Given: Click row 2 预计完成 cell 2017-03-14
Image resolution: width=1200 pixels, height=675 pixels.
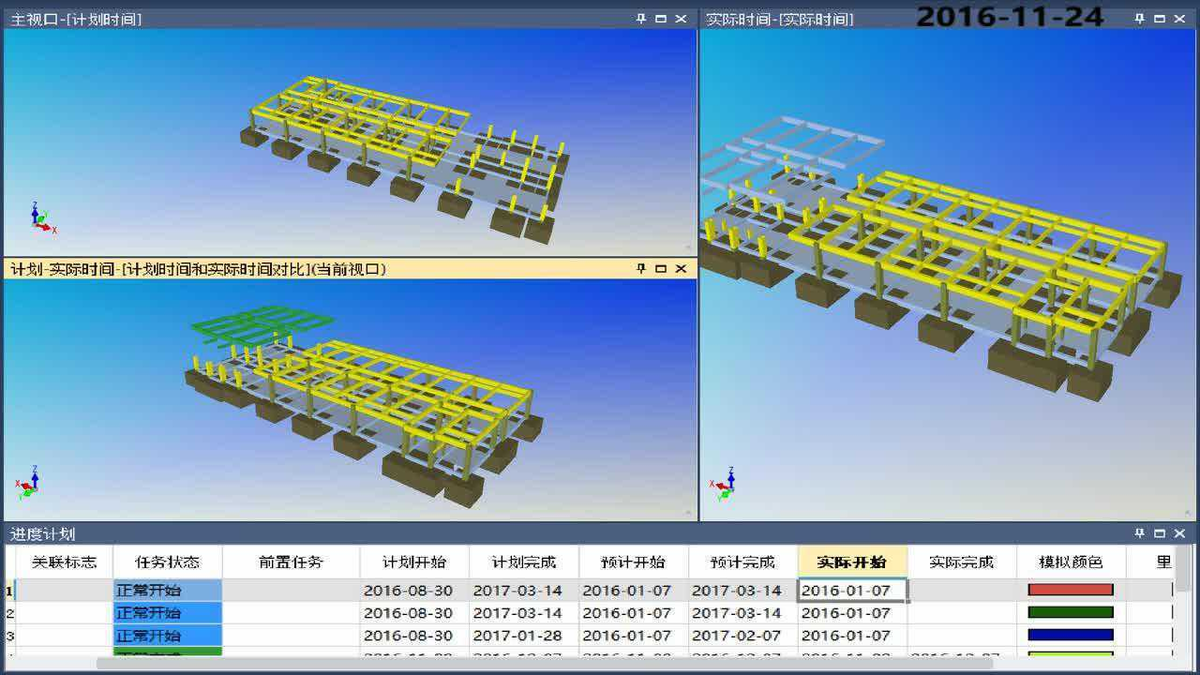Looking at the screenshot, I should tap(743, 613).
